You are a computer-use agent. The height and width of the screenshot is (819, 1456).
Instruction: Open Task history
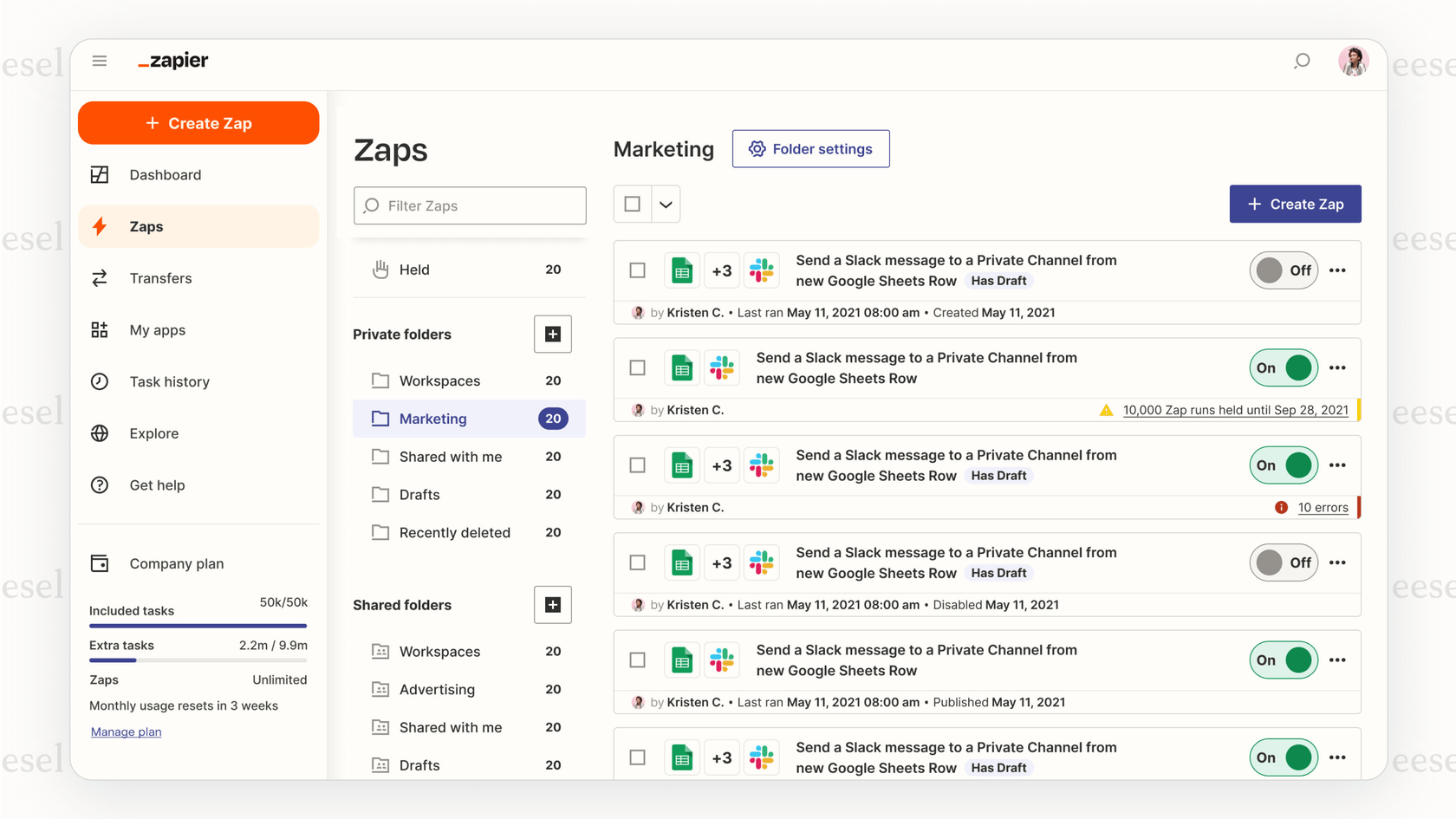[x=169, y=381]
